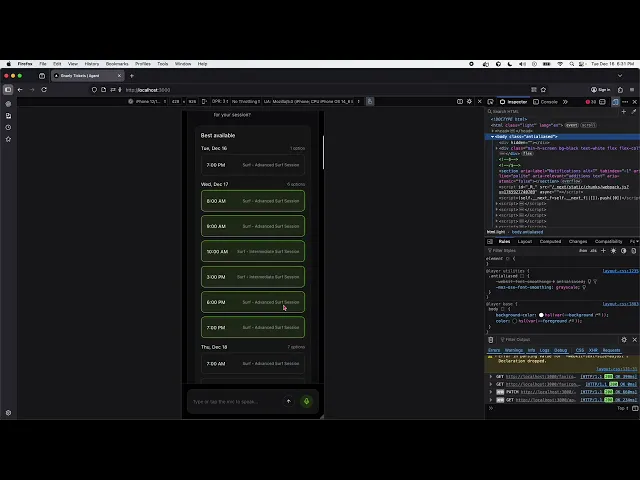This screenshot has width=640, height=480.
Task: Expand the head element node
Action: (492, 131)
